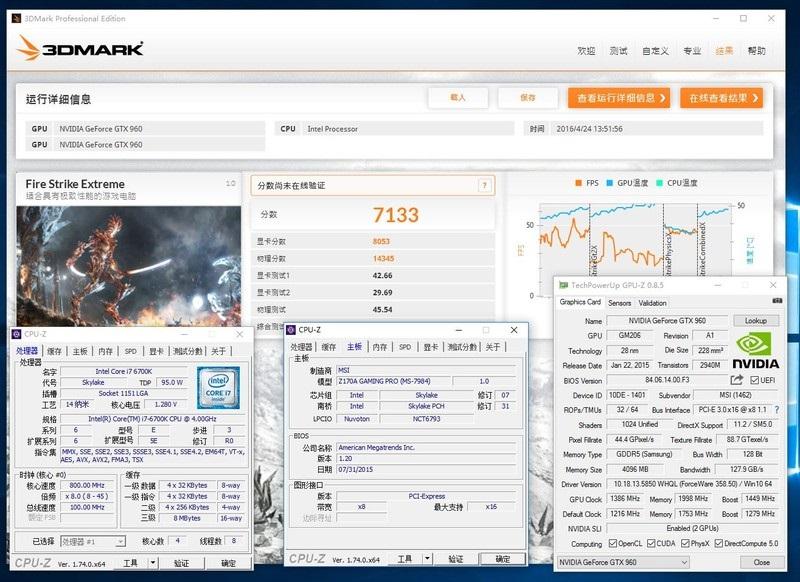800x582 pixels.
Task: Click the score value 7133
Action: [395, 215]
